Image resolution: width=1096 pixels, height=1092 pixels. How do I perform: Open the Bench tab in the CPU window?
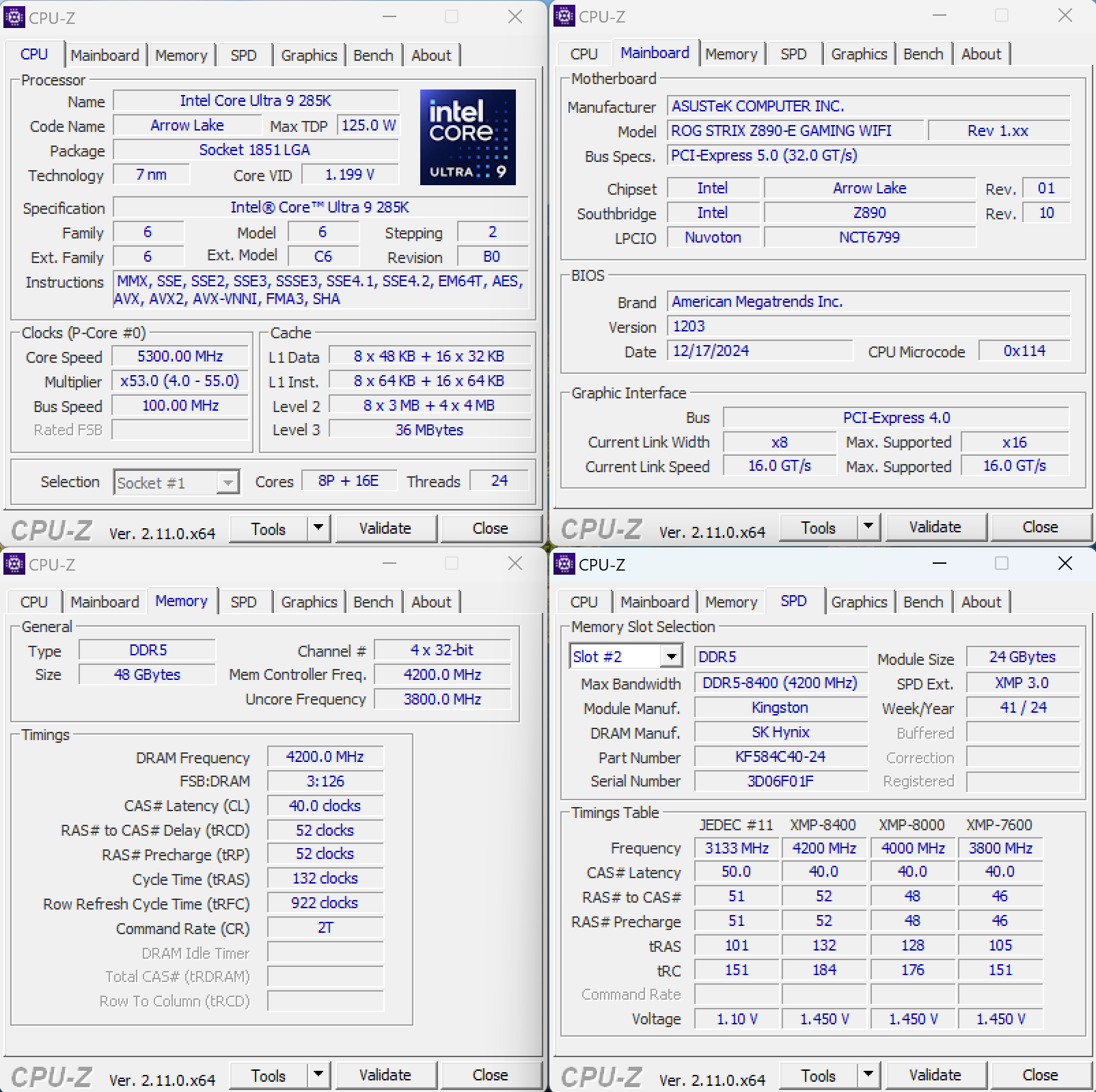click(373, 55)
